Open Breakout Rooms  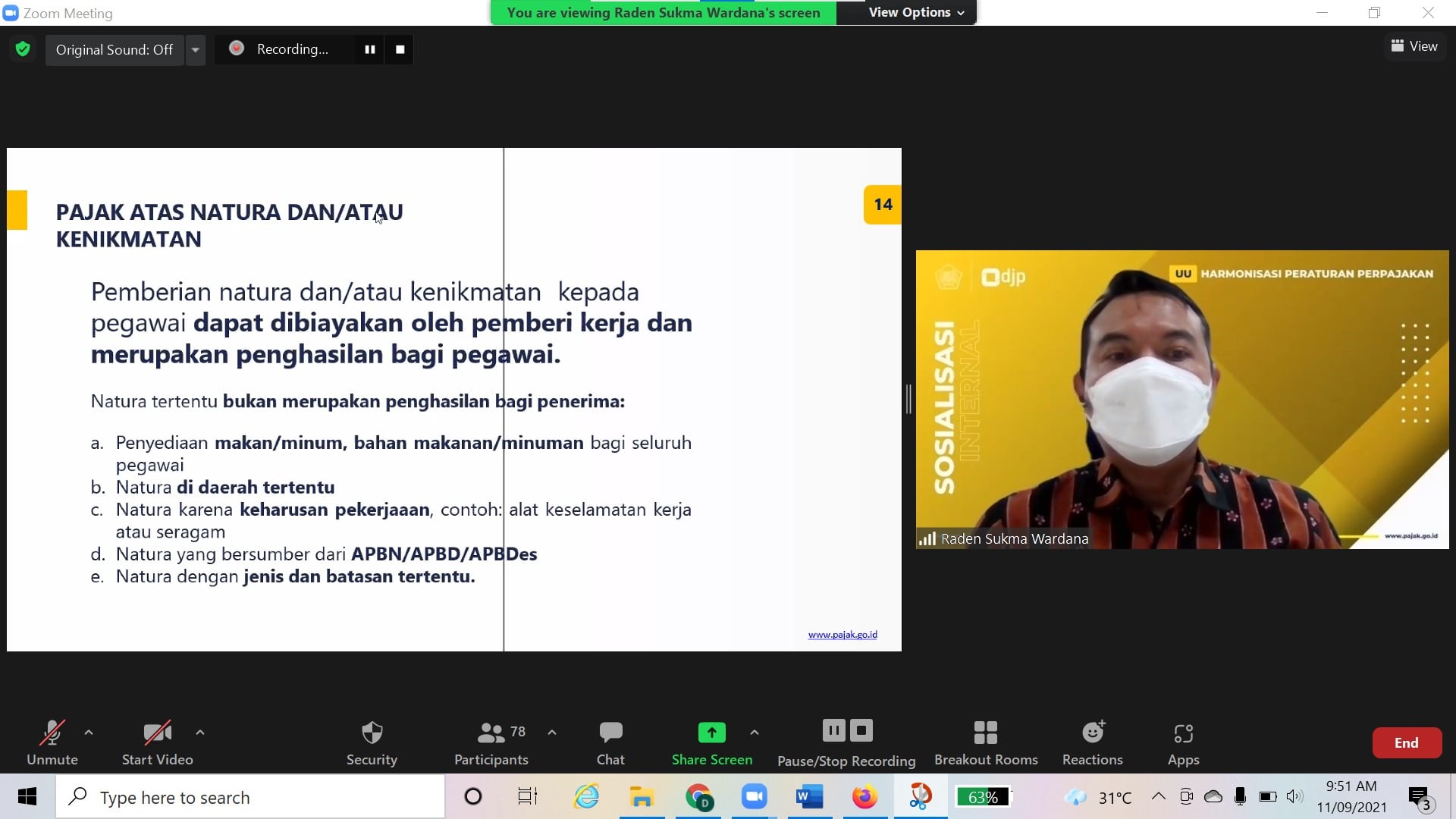(x=985, y=742)
